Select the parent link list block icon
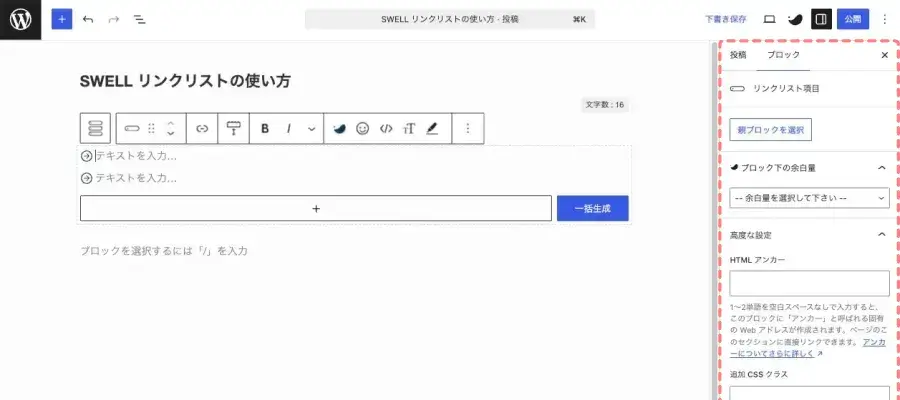900x400 pixels. click(x=95, y=128)
